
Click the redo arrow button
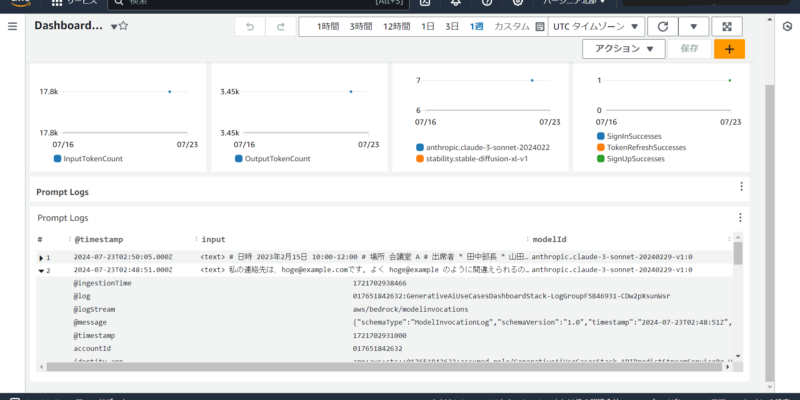coord(279,26)
